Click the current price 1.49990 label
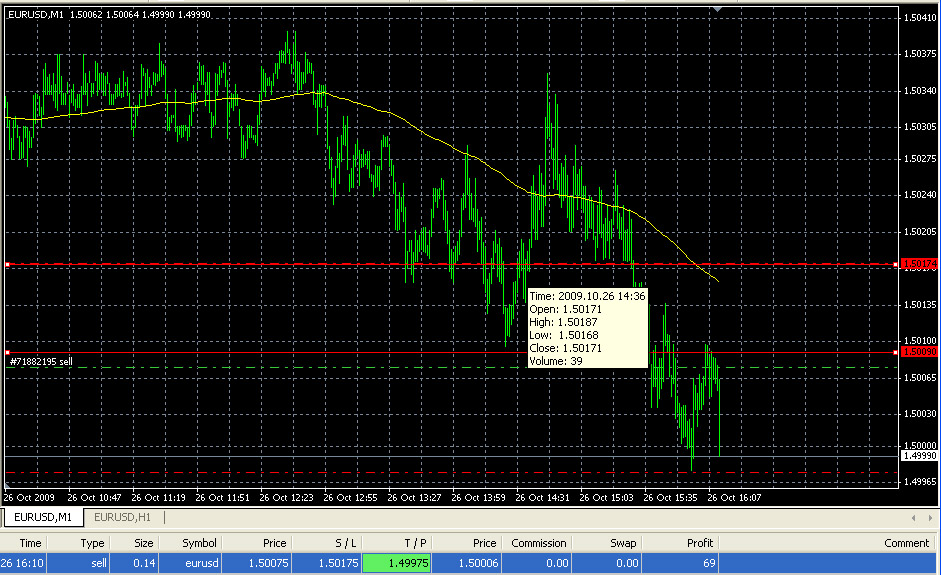Image resolution: width=941 pixels, height=575 pixels. point(918,456)
